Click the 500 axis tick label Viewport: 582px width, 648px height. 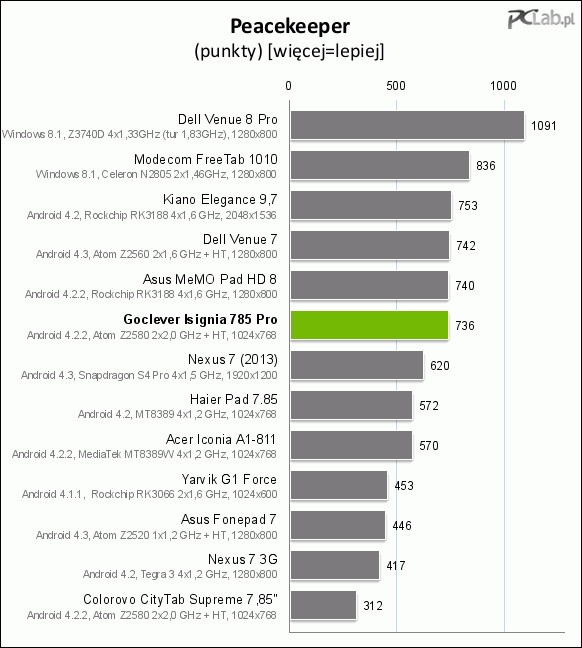click(396, 86)
